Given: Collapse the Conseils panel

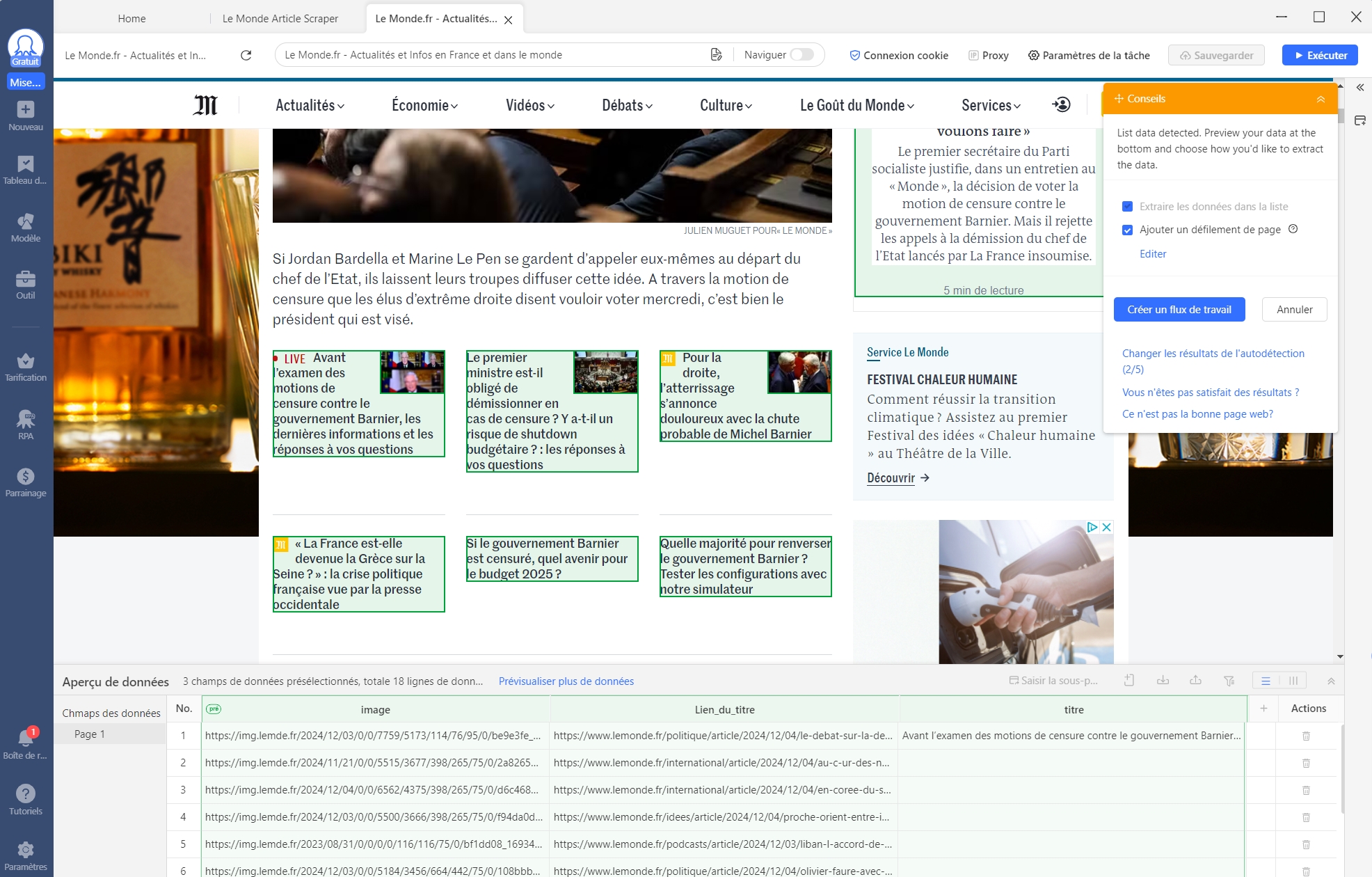Looking at the screenshot, I should [x=1320, y=100].
